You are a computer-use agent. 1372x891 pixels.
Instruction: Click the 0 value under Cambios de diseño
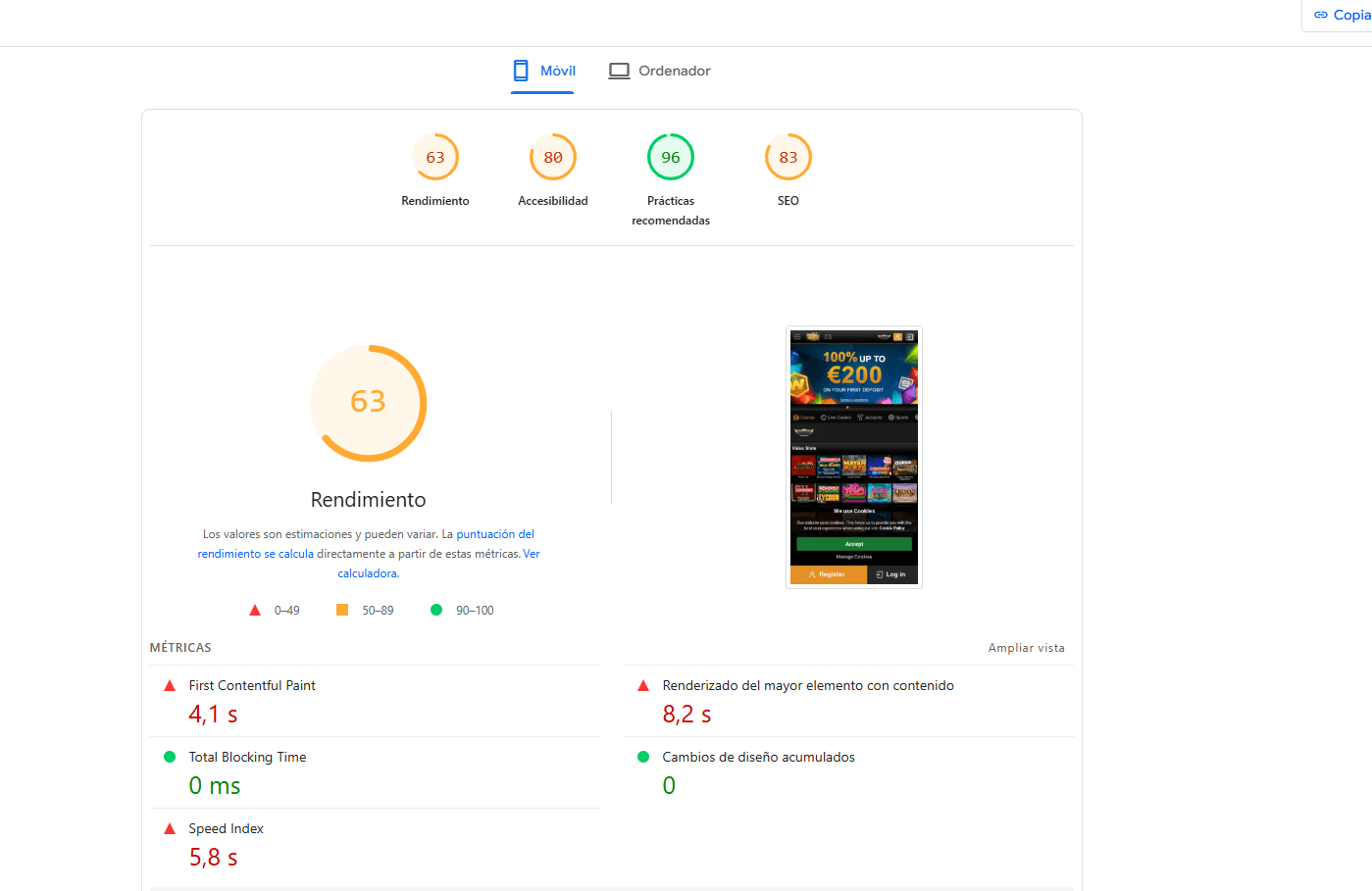(669, 785)
